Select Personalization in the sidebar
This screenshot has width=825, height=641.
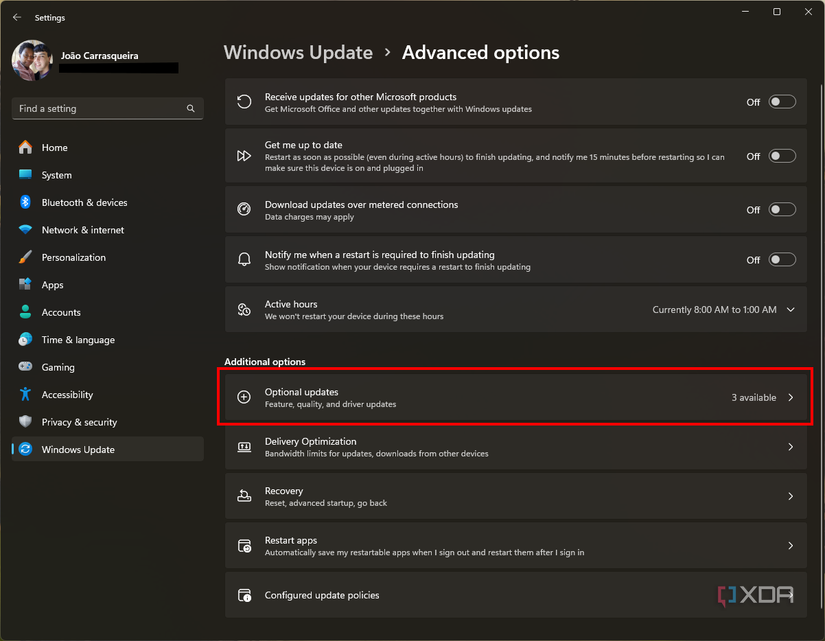[107, 257]
